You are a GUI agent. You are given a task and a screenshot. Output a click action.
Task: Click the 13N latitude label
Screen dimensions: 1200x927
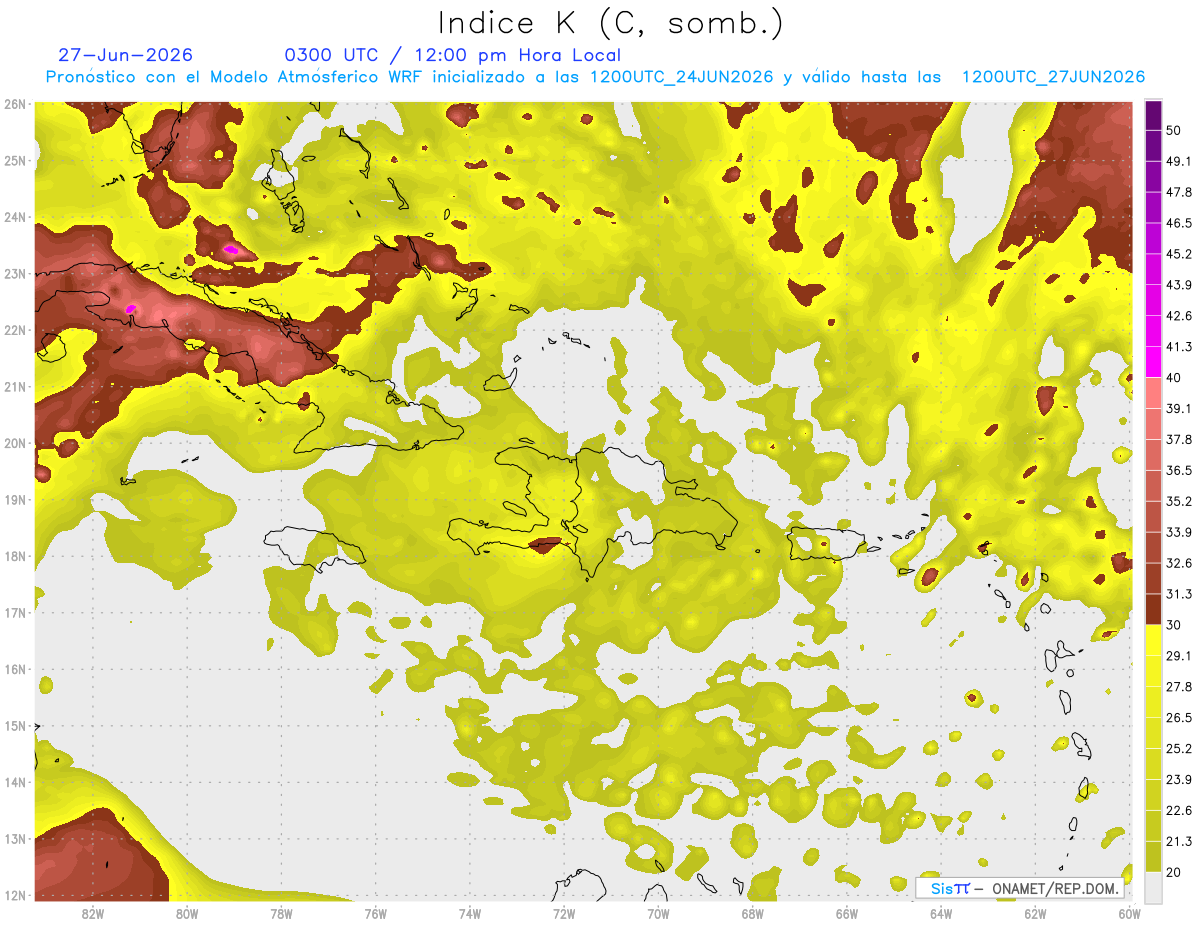(x=14, y=839)
